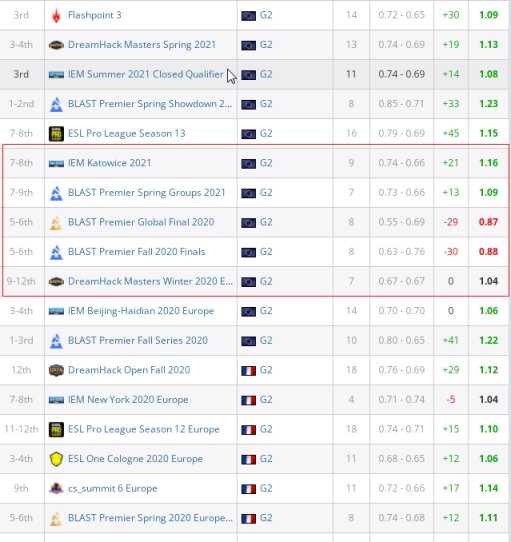The image size is (511, 542).
Task: Open the BLAST Premier Spring Groups 2021 event
Action: (146, 193)
